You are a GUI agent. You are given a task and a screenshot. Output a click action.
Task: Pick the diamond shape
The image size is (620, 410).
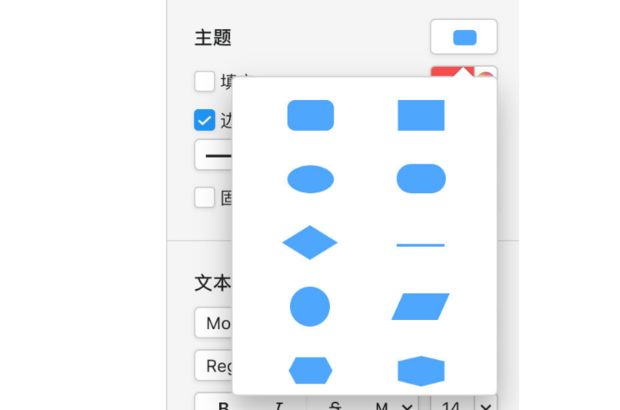click(310, 243)
